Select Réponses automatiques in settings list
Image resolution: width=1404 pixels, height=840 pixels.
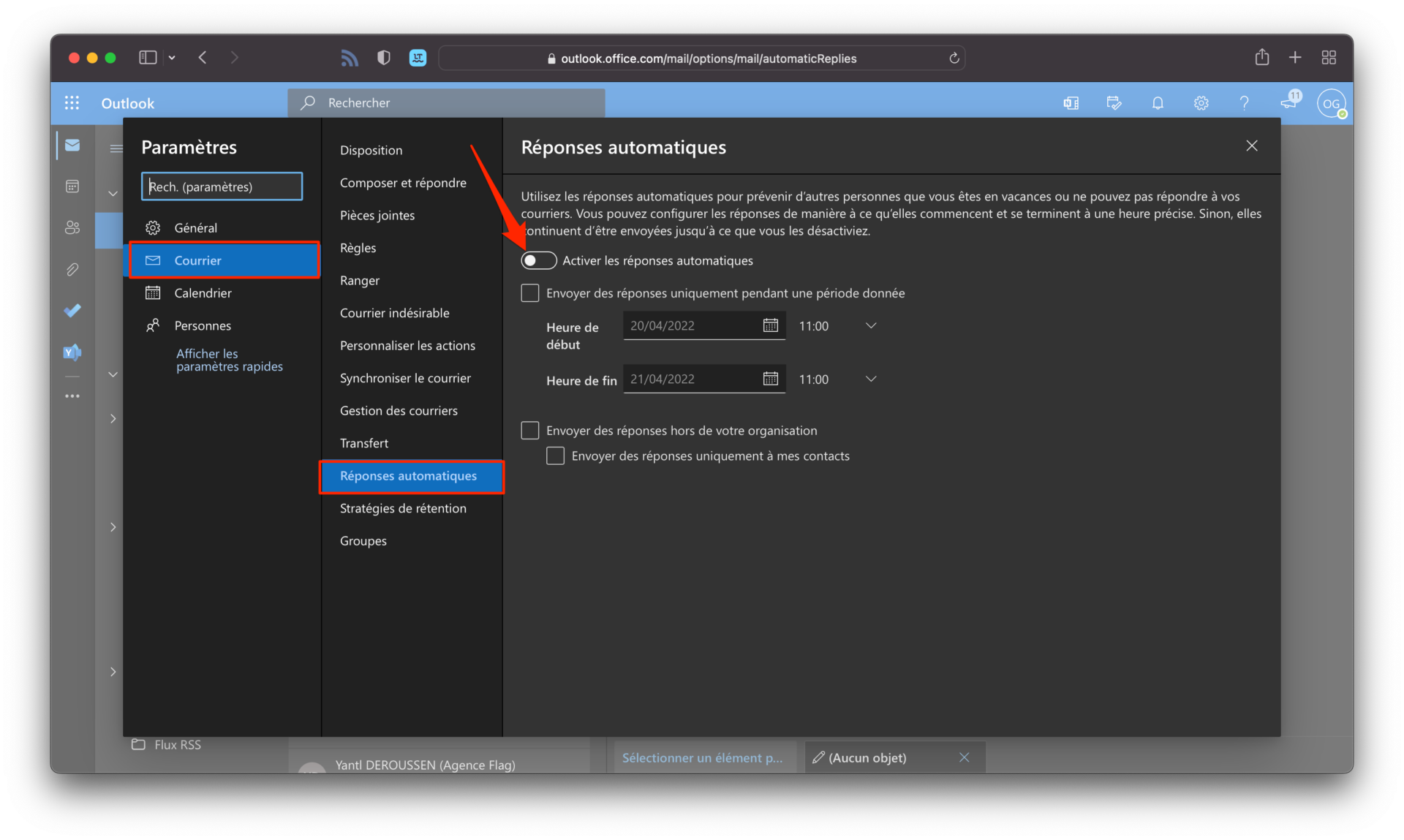(x=412, y=476)
